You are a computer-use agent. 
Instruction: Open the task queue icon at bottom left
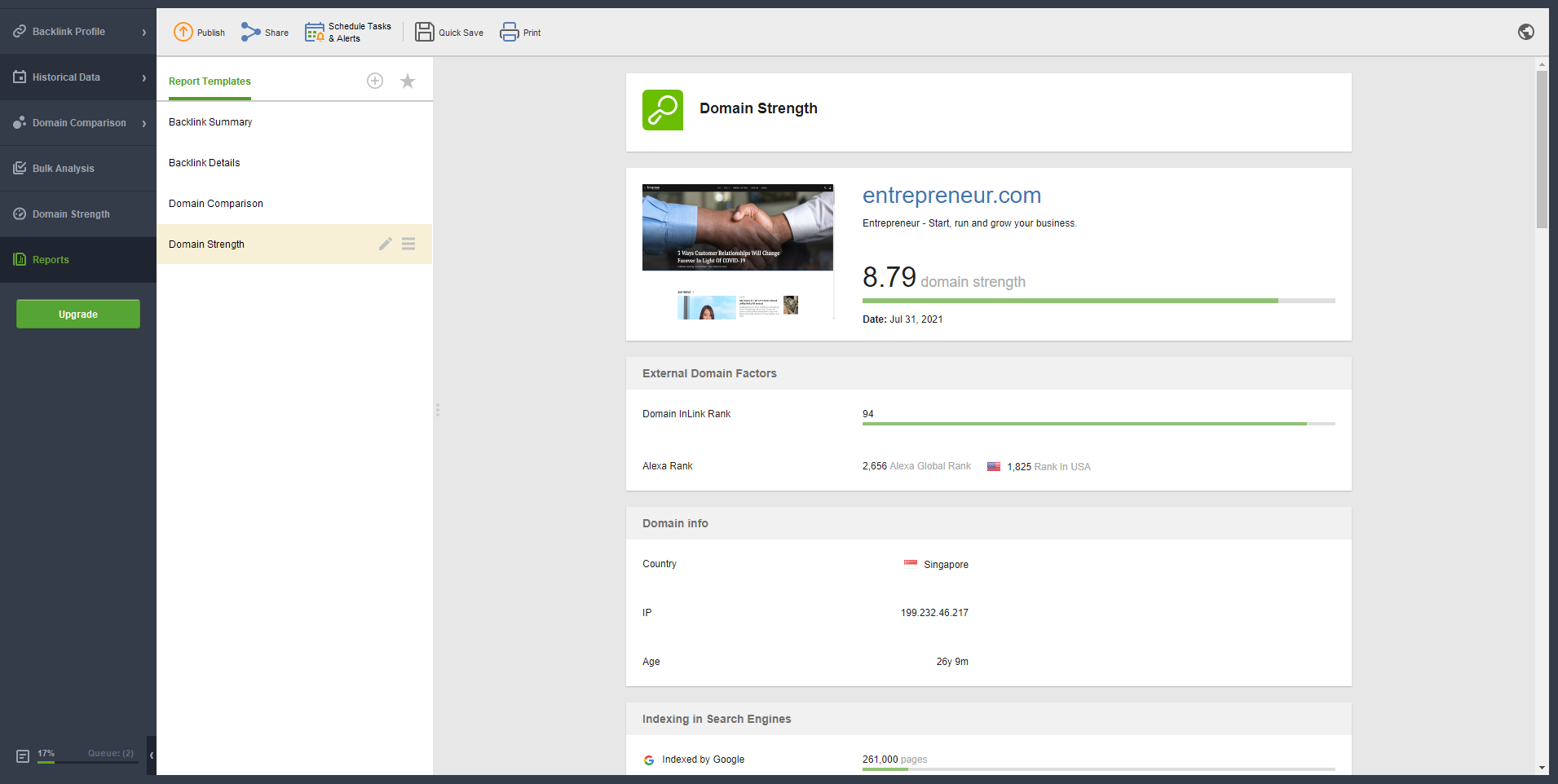[x=23, y=756]
